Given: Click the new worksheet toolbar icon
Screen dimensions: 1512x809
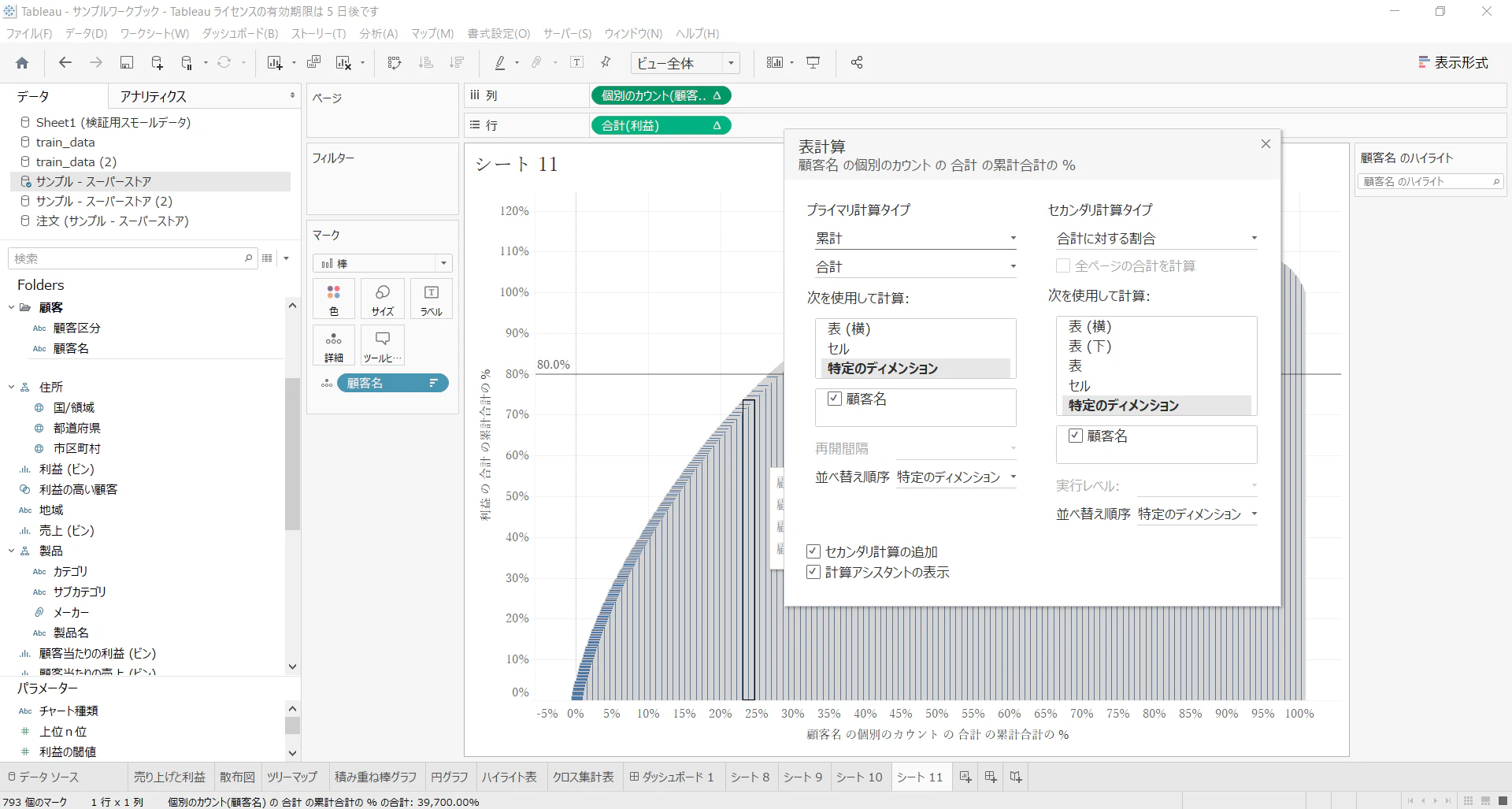Looking at the screenshot, I should click(274, 63).
